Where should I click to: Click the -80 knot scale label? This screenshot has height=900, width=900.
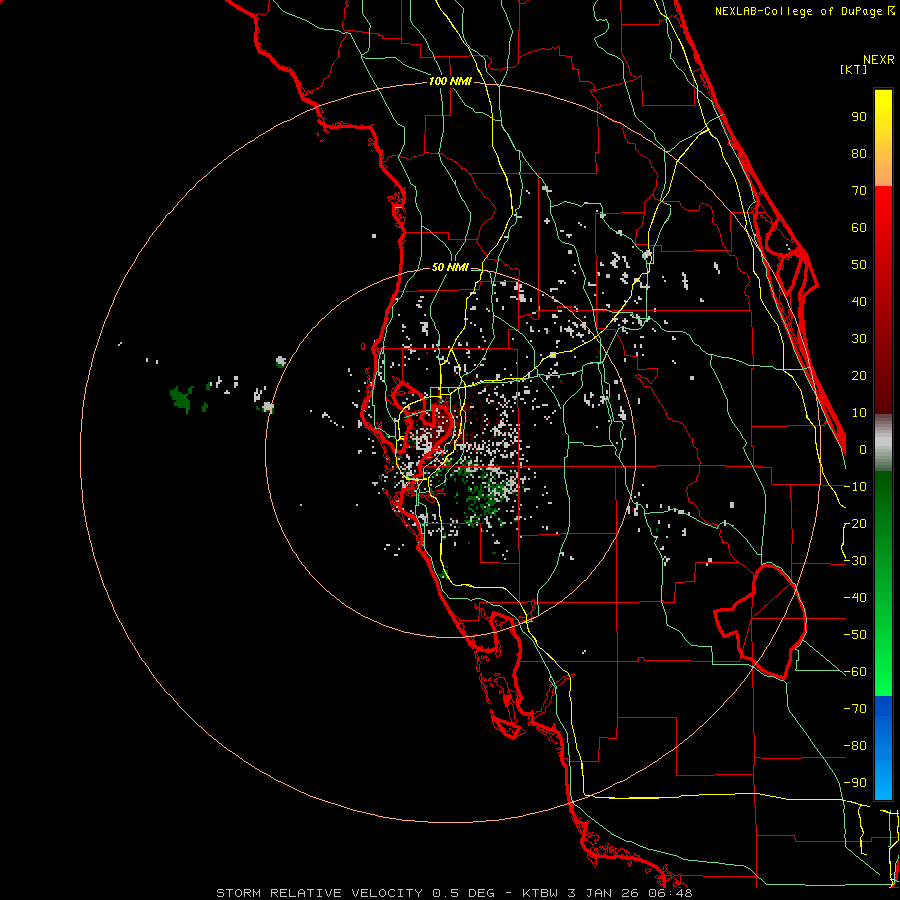856,746
